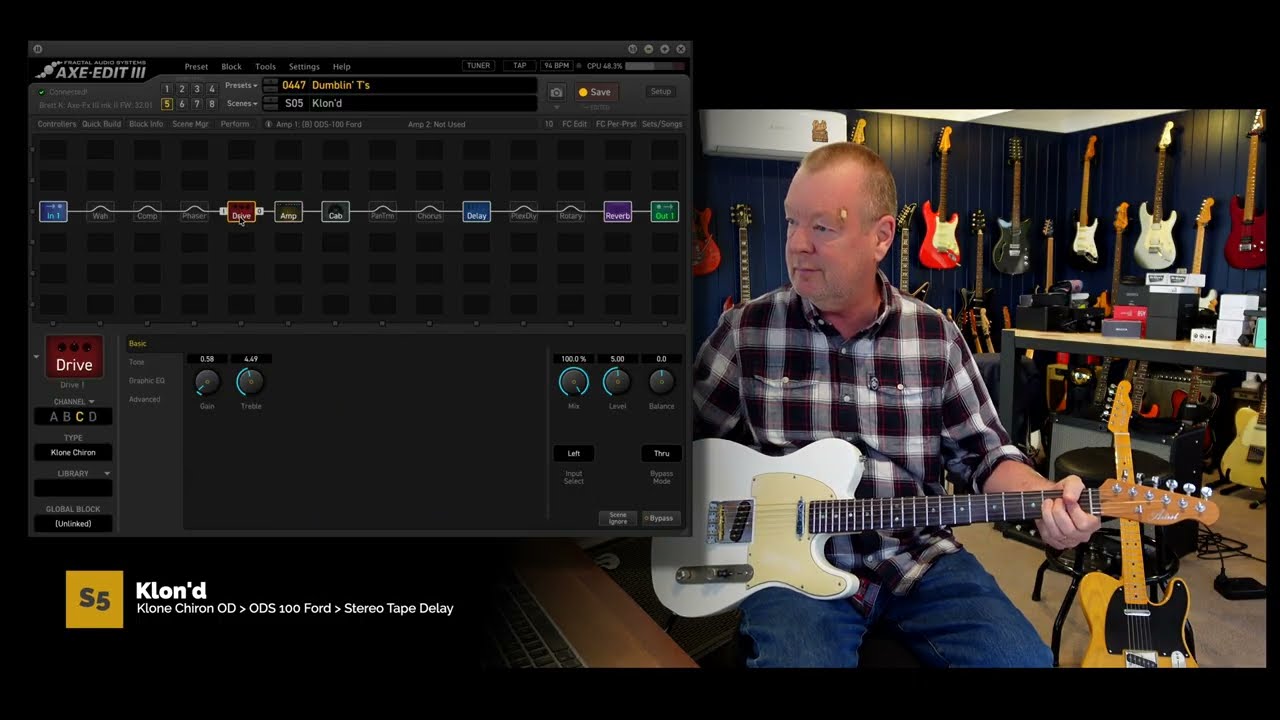
Task: Switch to scene 1
Action: [x=167, y=89]
